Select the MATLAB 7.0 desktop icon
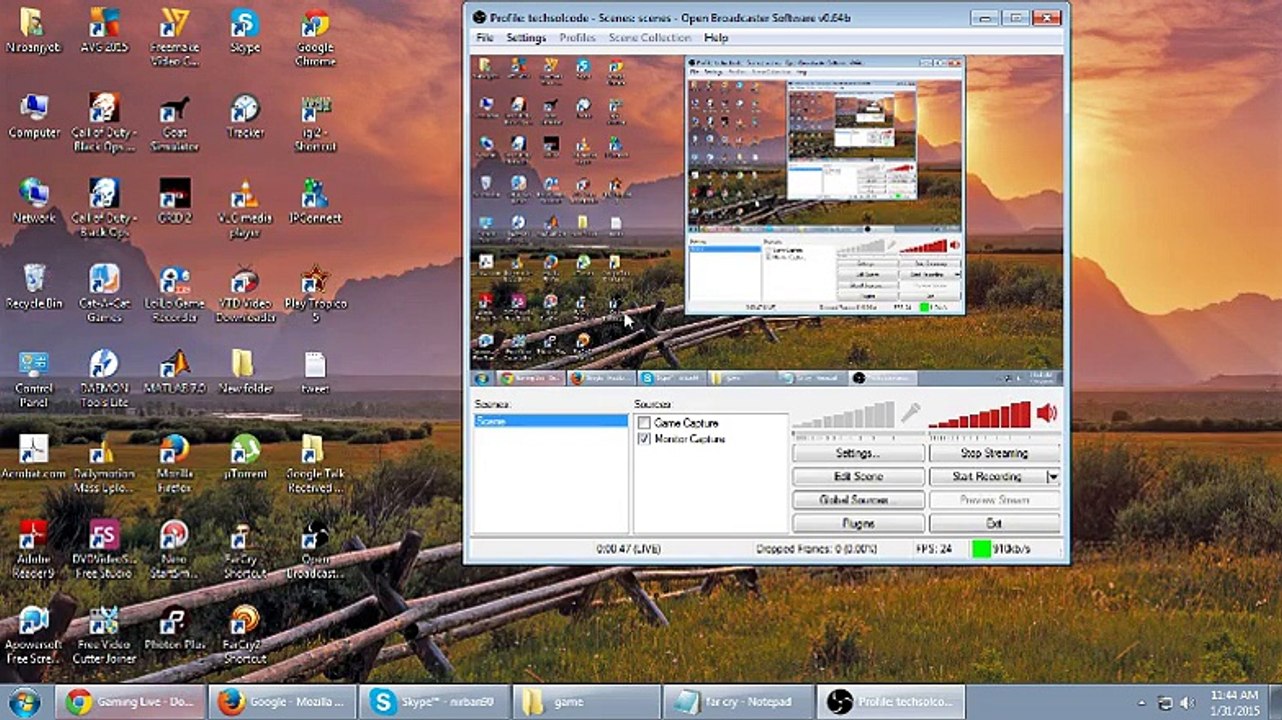 pos(174,372)
